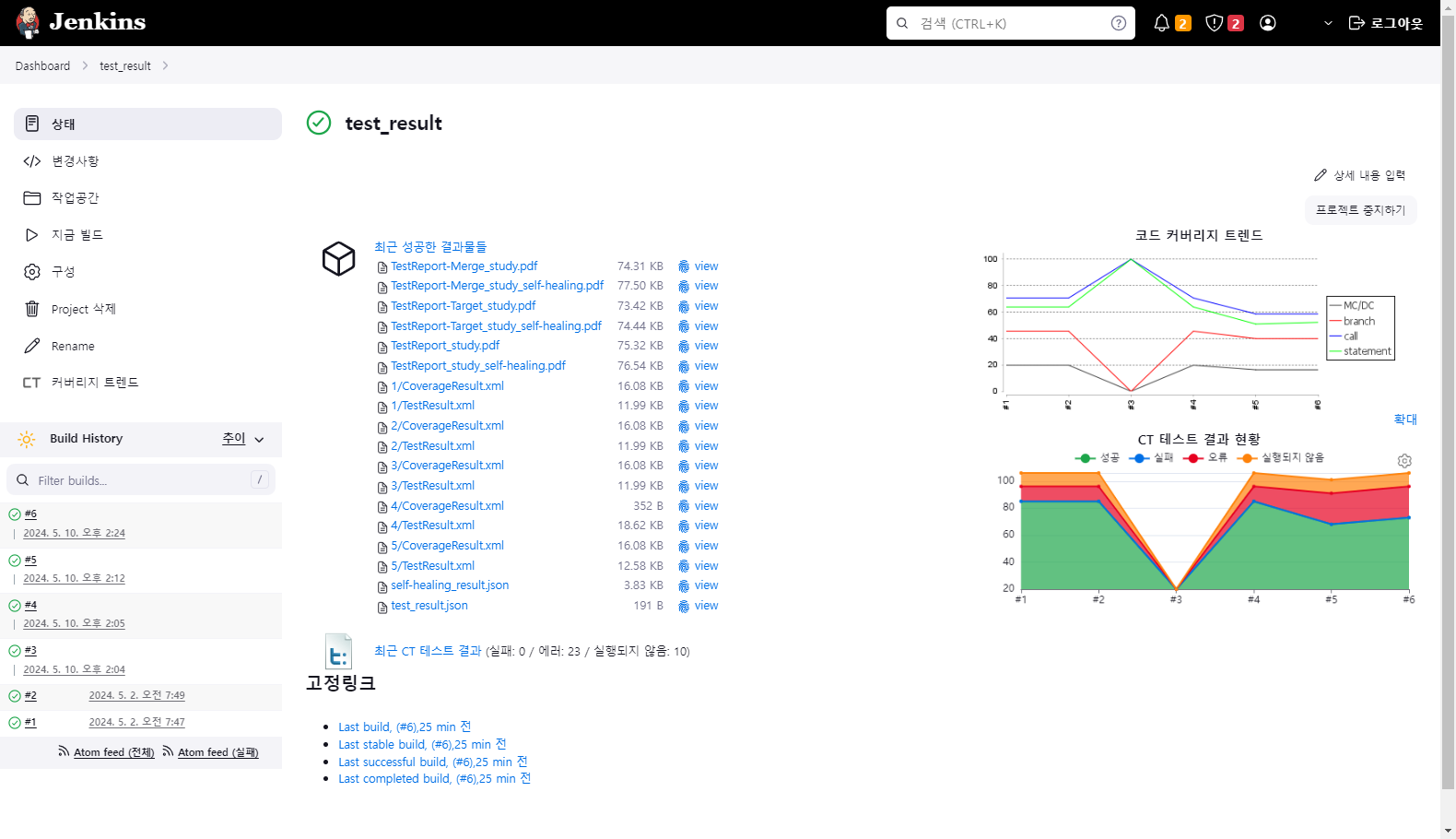Screen dimensions: 1456x839
Task: Open the Last successful build link
Action: click(432, 762)
